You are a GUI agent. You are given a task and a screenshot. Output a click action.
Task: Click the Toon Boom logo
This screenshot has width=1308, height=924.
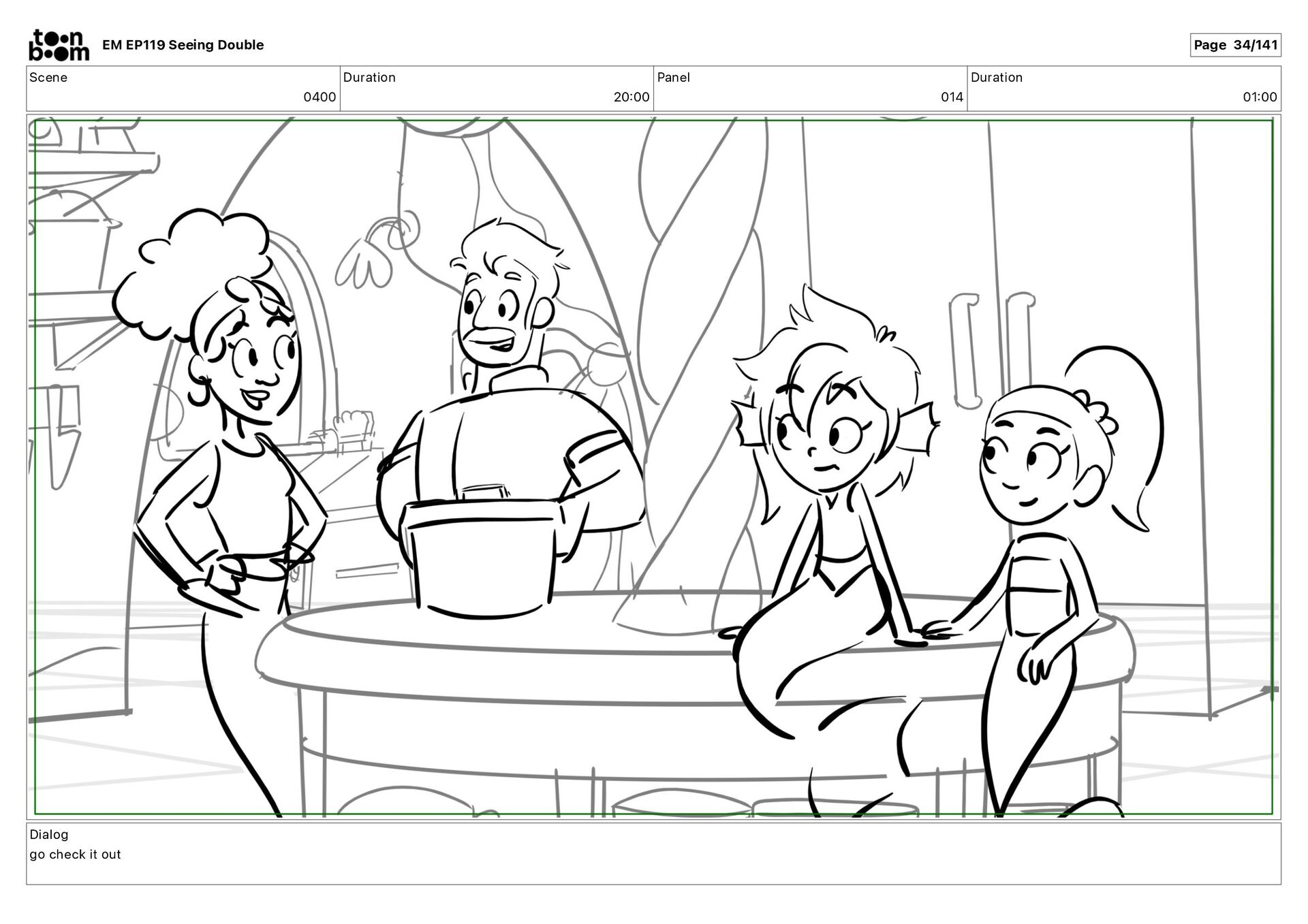click(x=59, y=45)
